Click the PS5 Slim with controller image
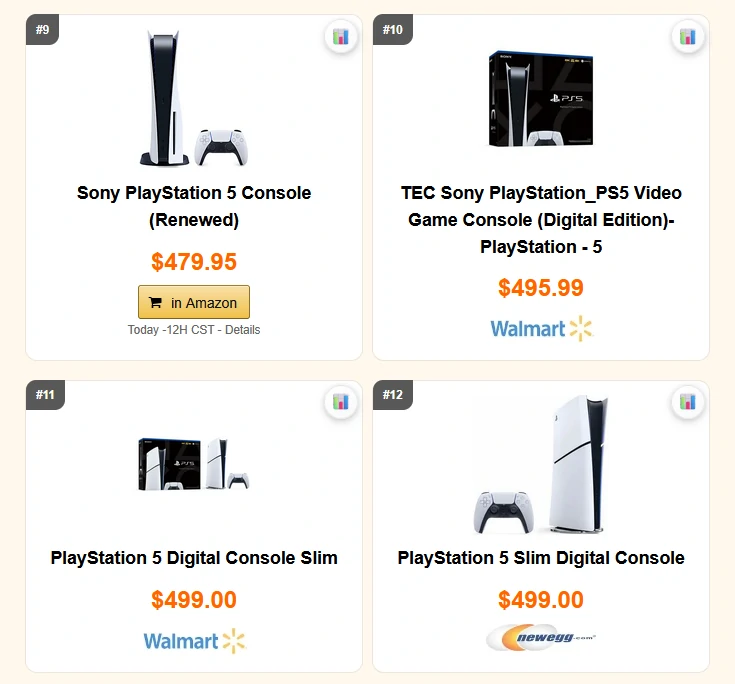This screenshot has height=684, width=735. [x=541, y=464]
